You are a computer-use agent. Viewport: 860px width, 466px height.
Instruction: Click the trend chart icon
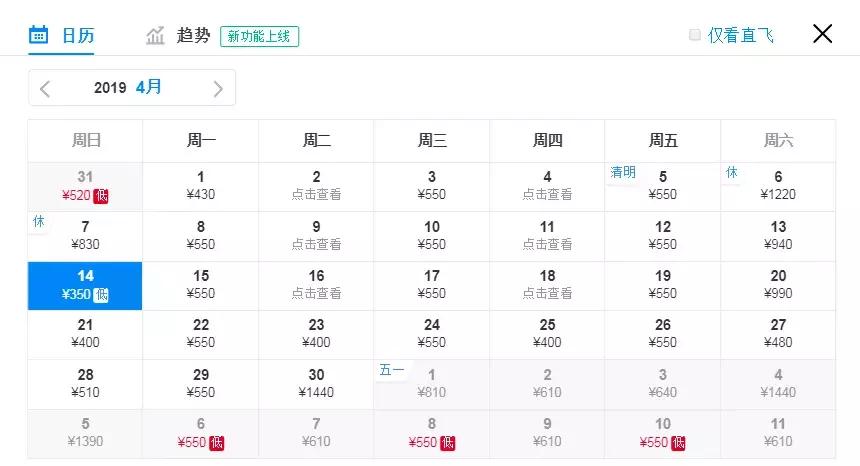tap(155, 36)
